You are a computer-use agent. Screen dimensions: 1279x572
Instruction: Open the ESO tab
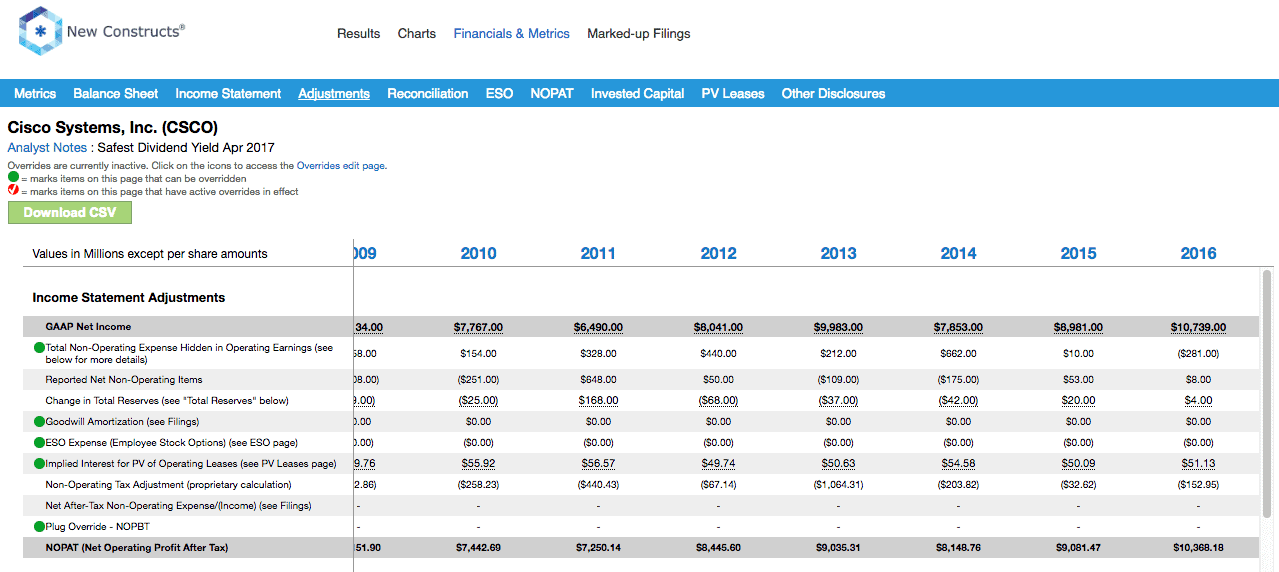point(499,93)
